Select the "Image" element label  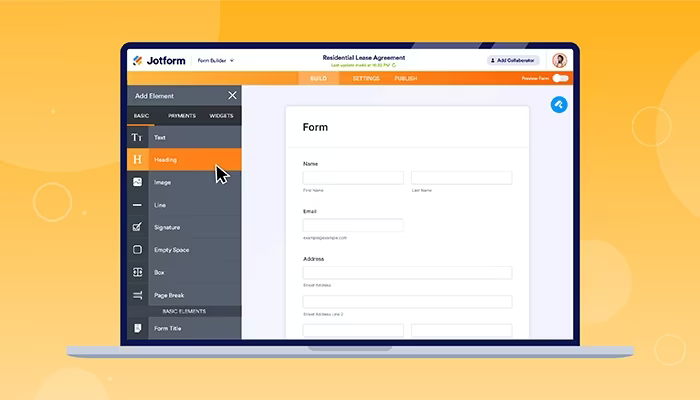tap(162, 183)
